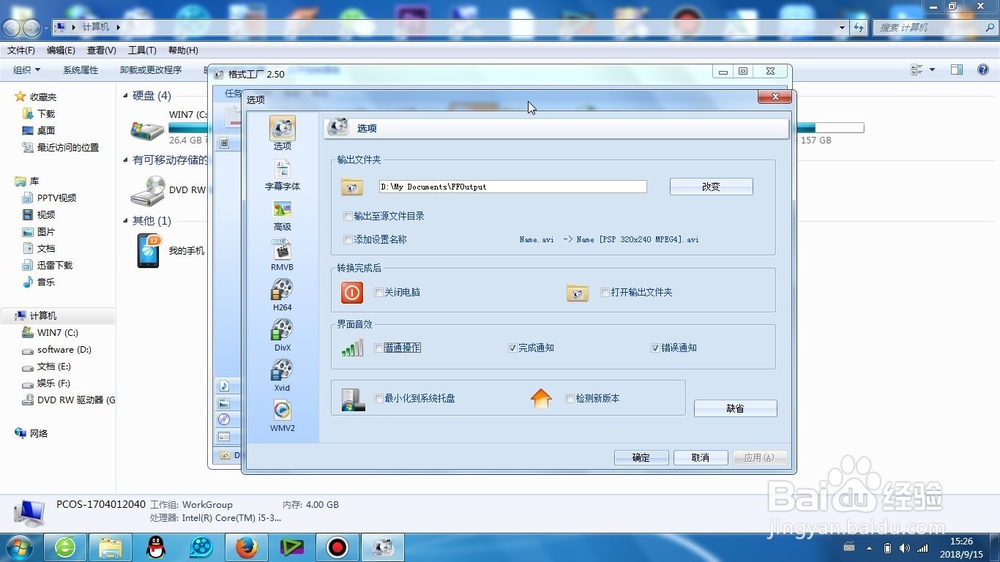Click the Explorer back navigation arrow
This screenshot has height=562, width=1000.
(11, 27)
